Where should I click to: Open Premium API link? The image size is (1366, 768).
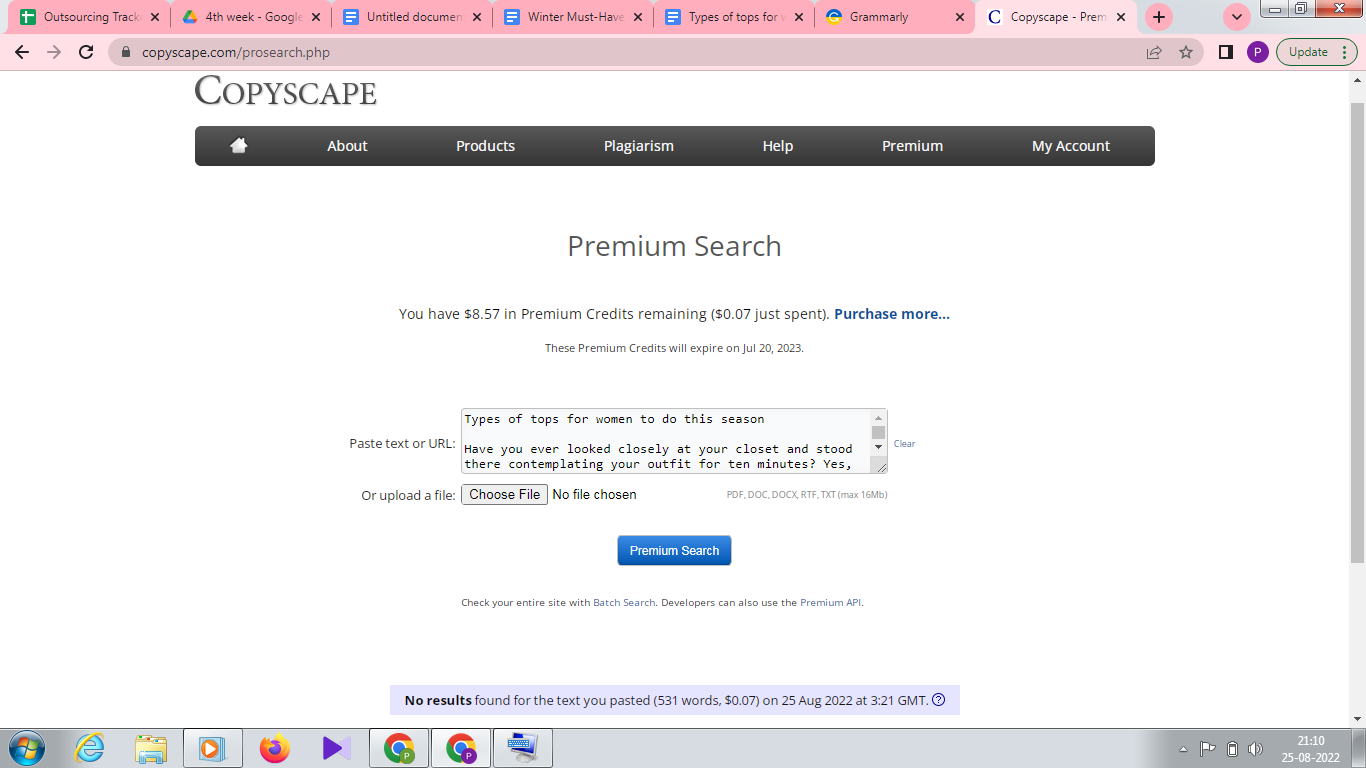tap(830, 603)
